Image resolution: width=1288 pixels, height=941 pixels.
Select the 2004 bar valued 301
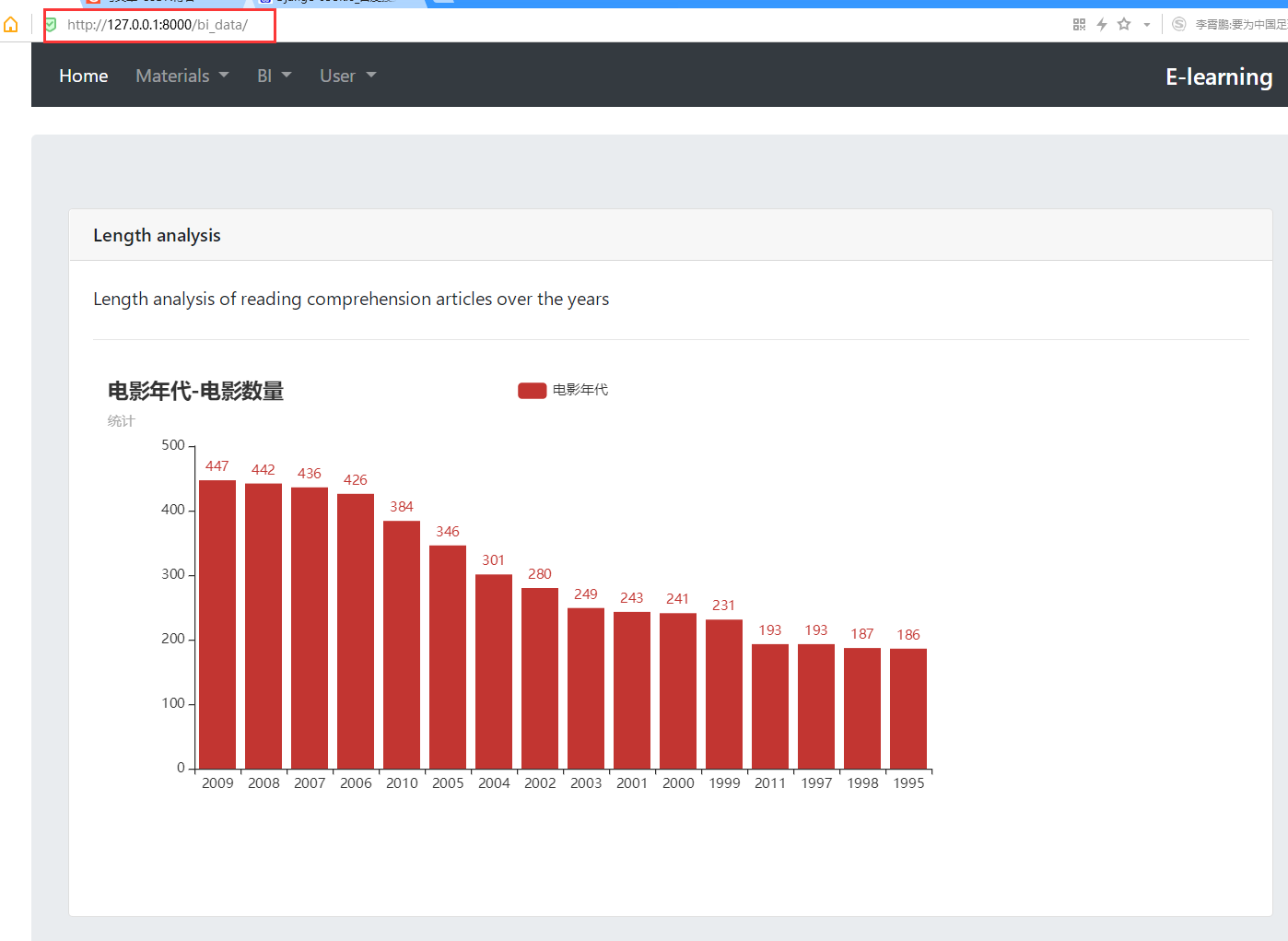(494, 671)
